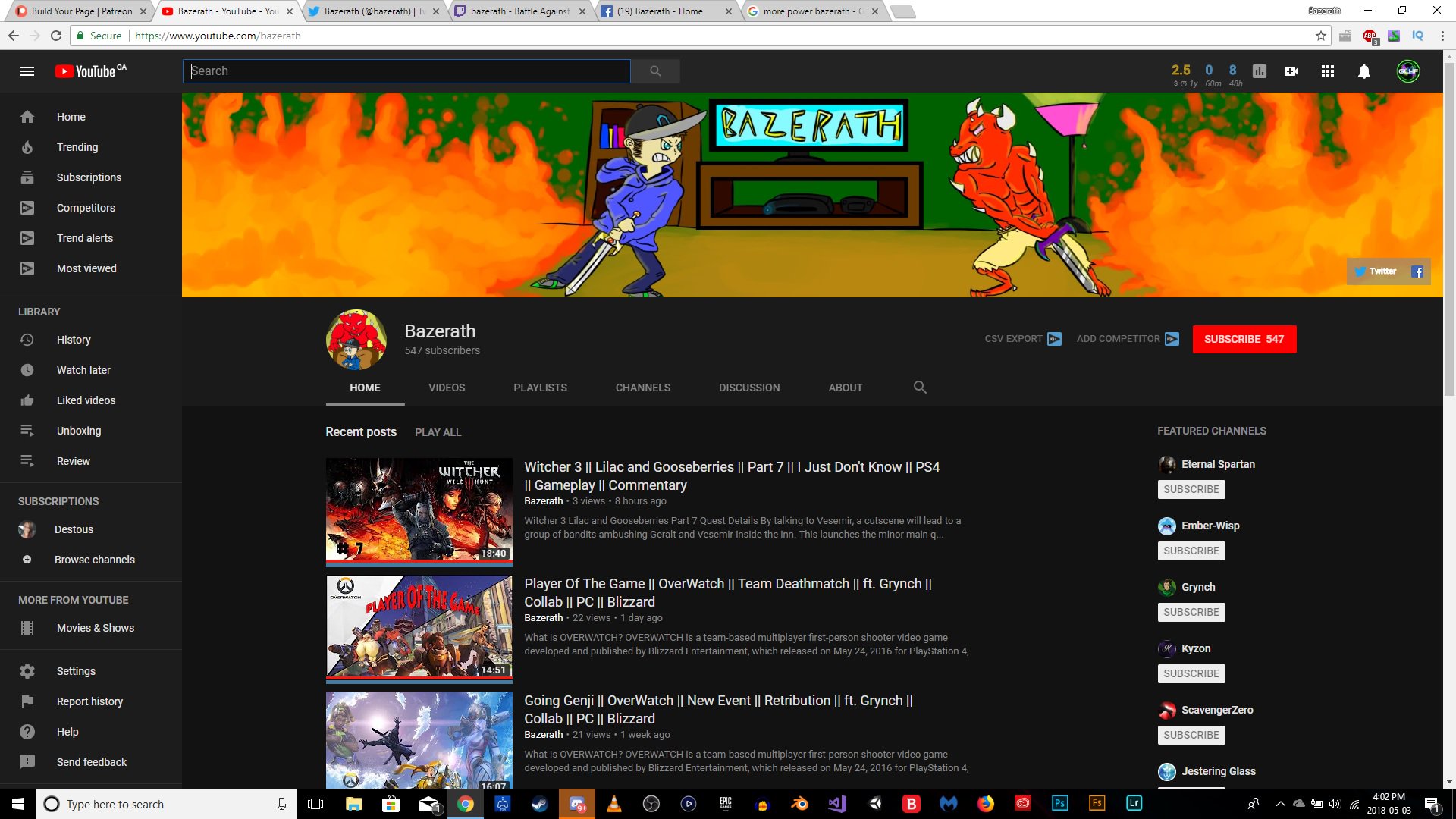The image size is (1456, 819).
Task: Open Task View on the taskbar
Action: click(x=315, y=804)
